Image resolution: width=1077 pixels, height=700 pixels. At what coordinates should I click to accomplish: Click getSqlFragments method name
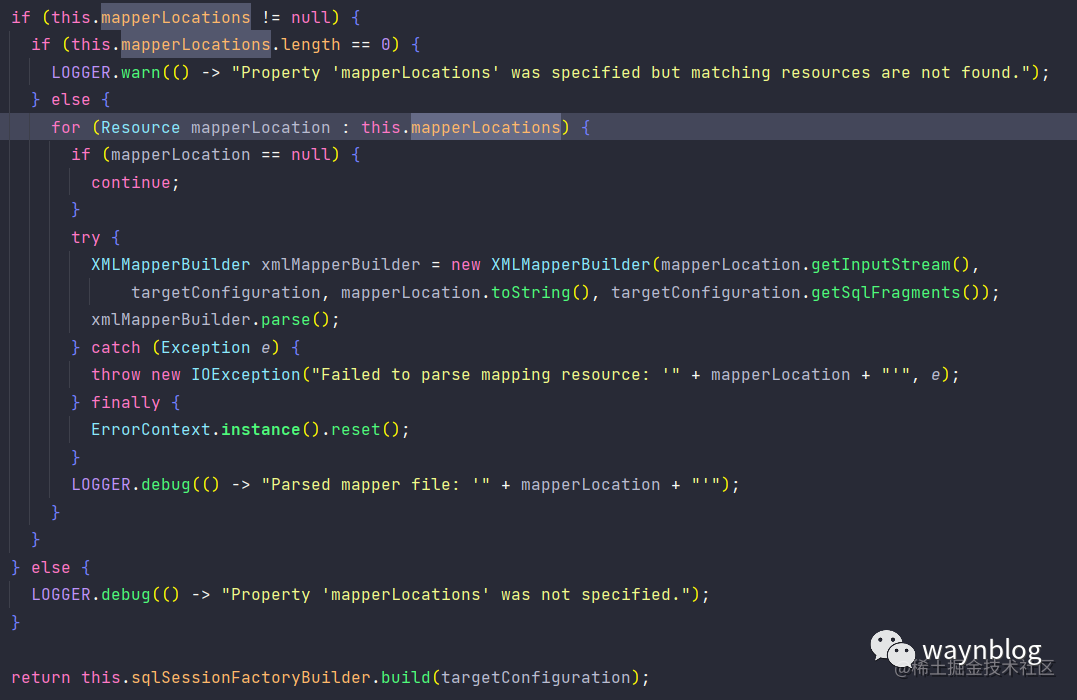tap(885, 293)
